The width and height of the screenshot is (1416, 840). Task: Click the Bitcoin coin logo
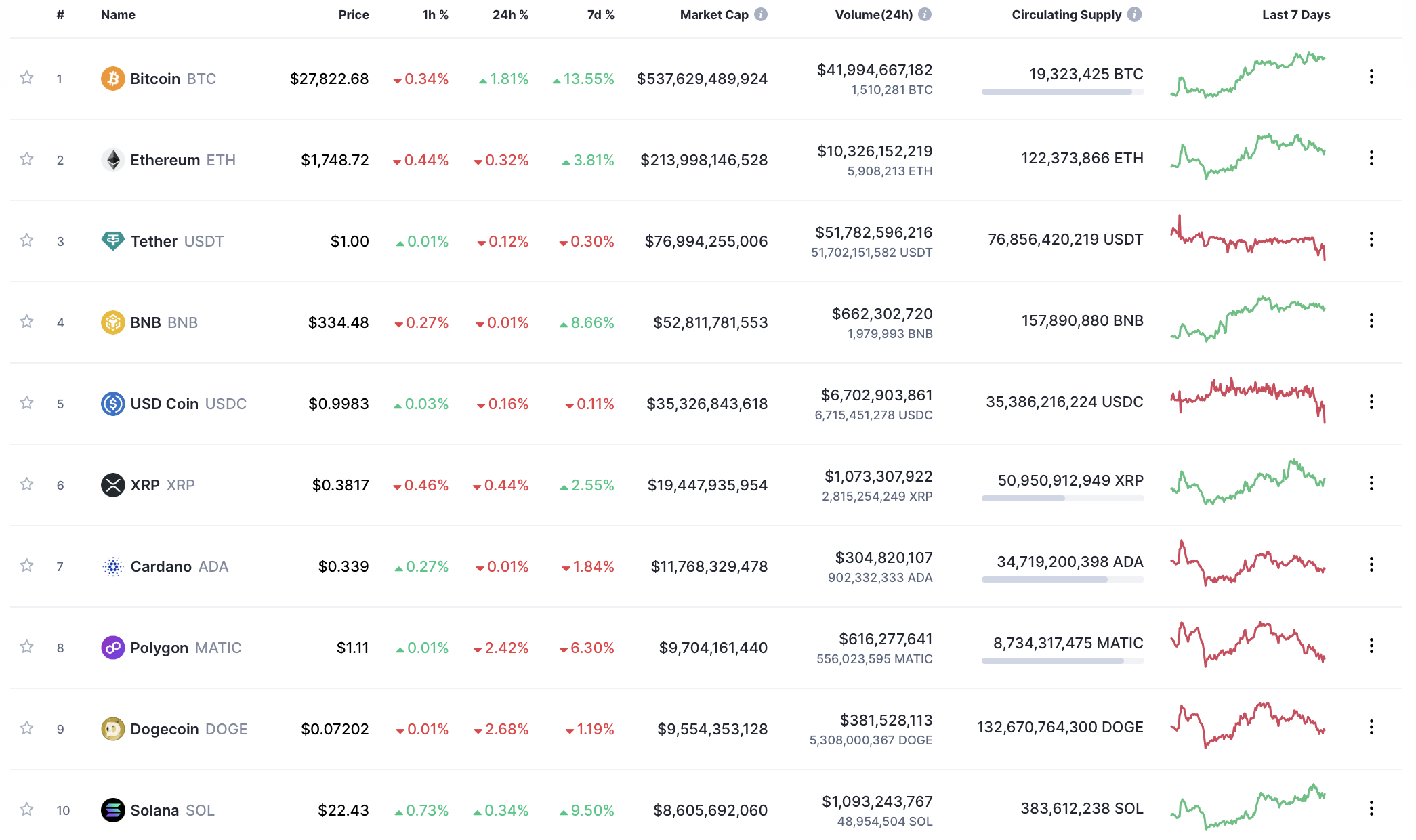pos(112,79)
